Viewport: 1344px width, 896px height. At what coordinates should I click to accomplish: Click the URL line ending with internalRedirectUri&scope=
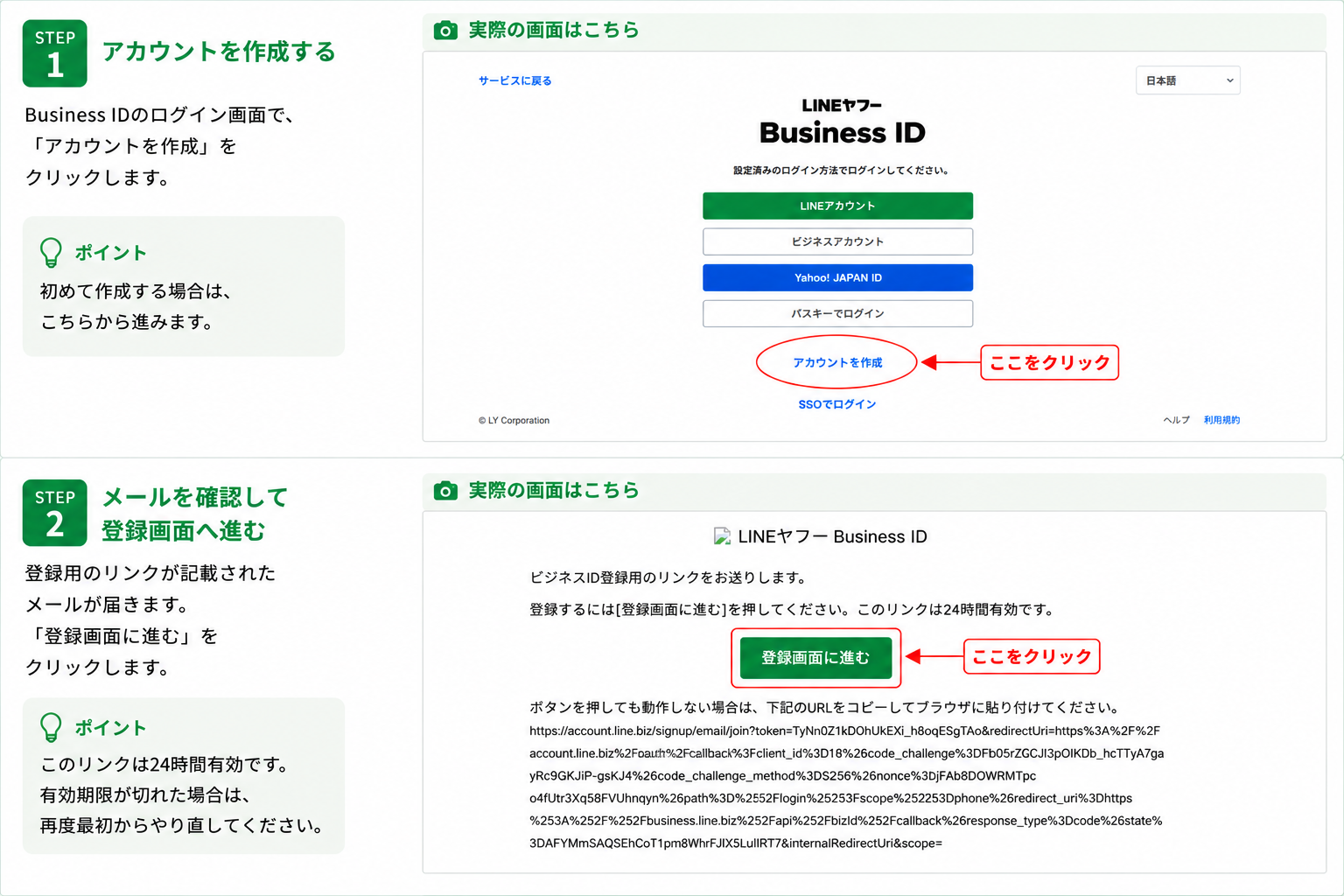coord(736,843)
